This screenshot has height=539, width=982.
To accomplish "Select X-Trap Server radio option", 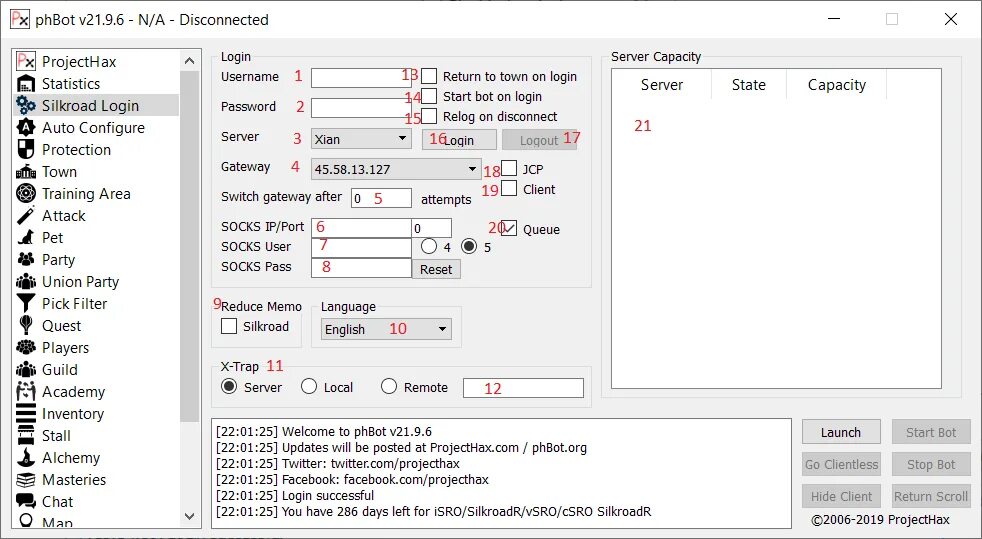I will tap(229, 386).
